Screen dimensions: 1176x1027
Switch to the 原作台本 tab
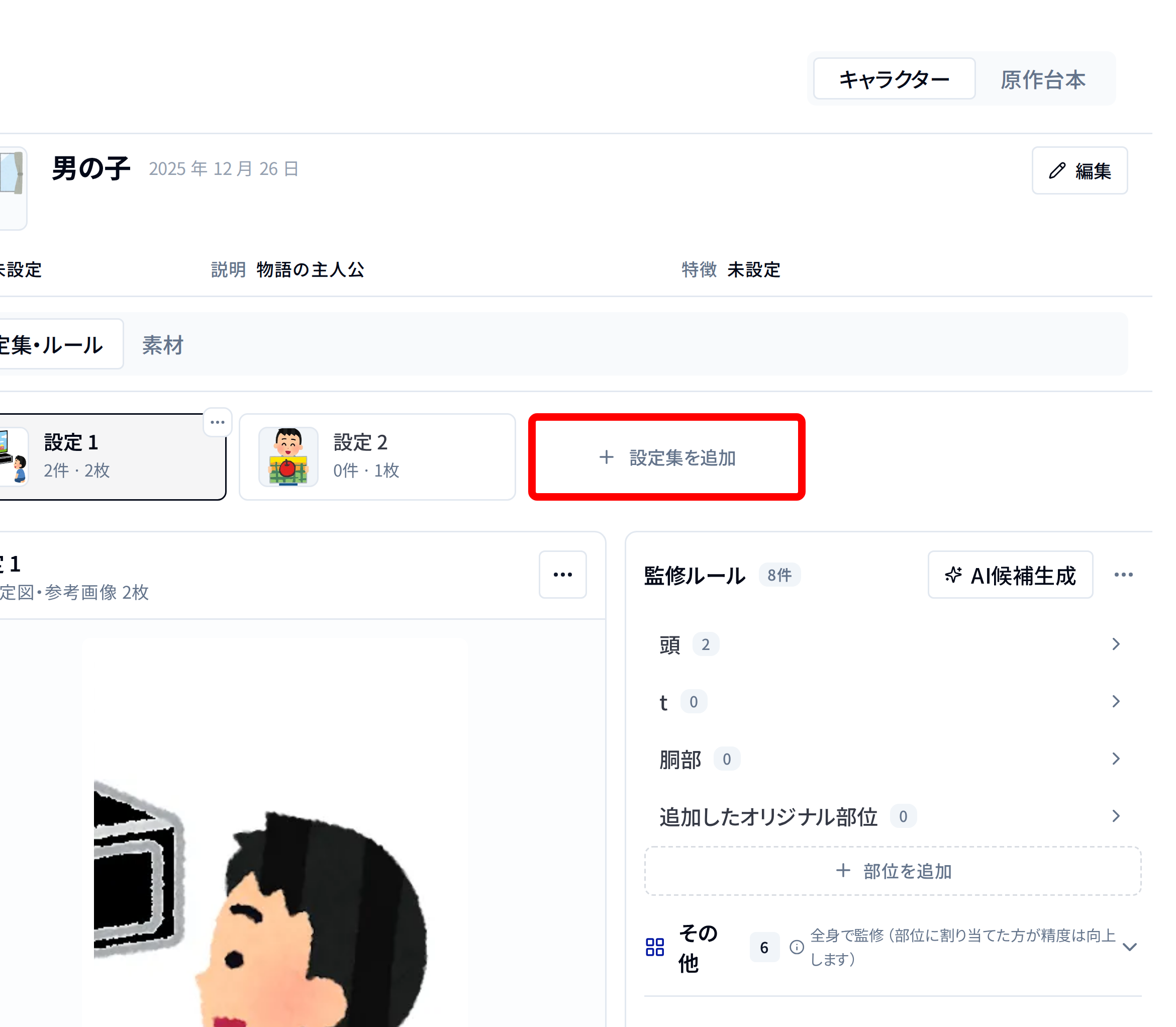click(x=1042, y=79)
